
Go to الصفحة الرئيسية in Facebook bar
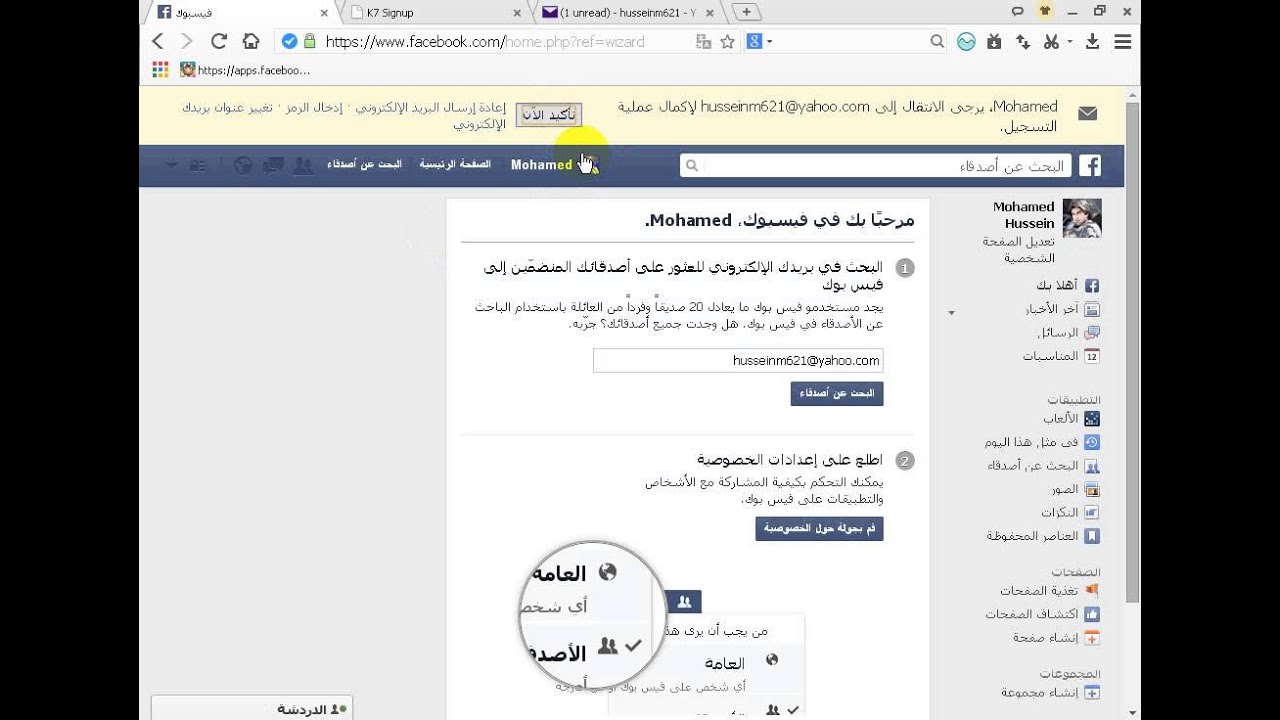click(x=455, y=165)
